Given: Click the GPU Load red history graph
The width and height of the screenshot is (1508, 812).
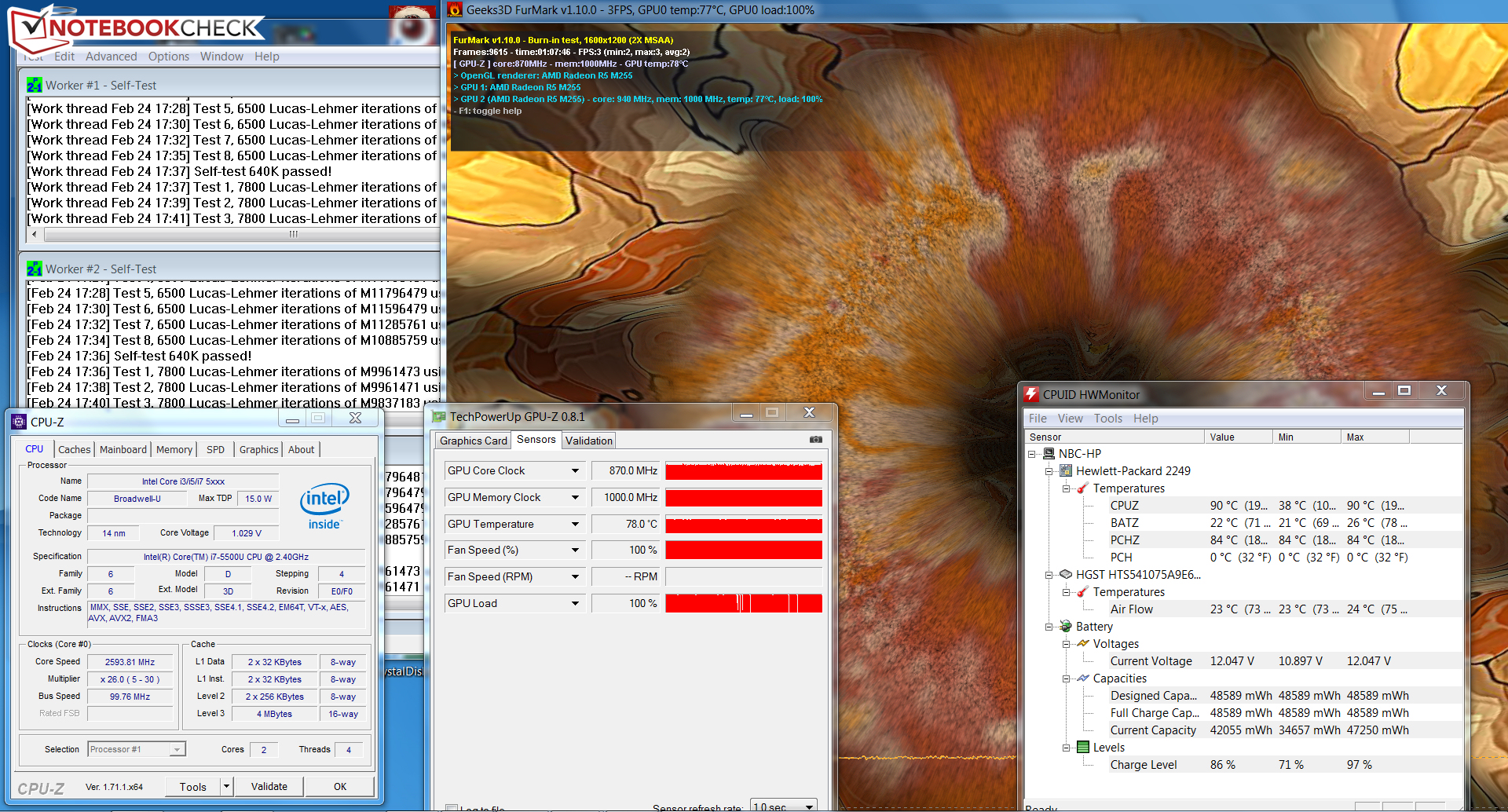Looking at the screenshot, I should click(x=744, y=604).
